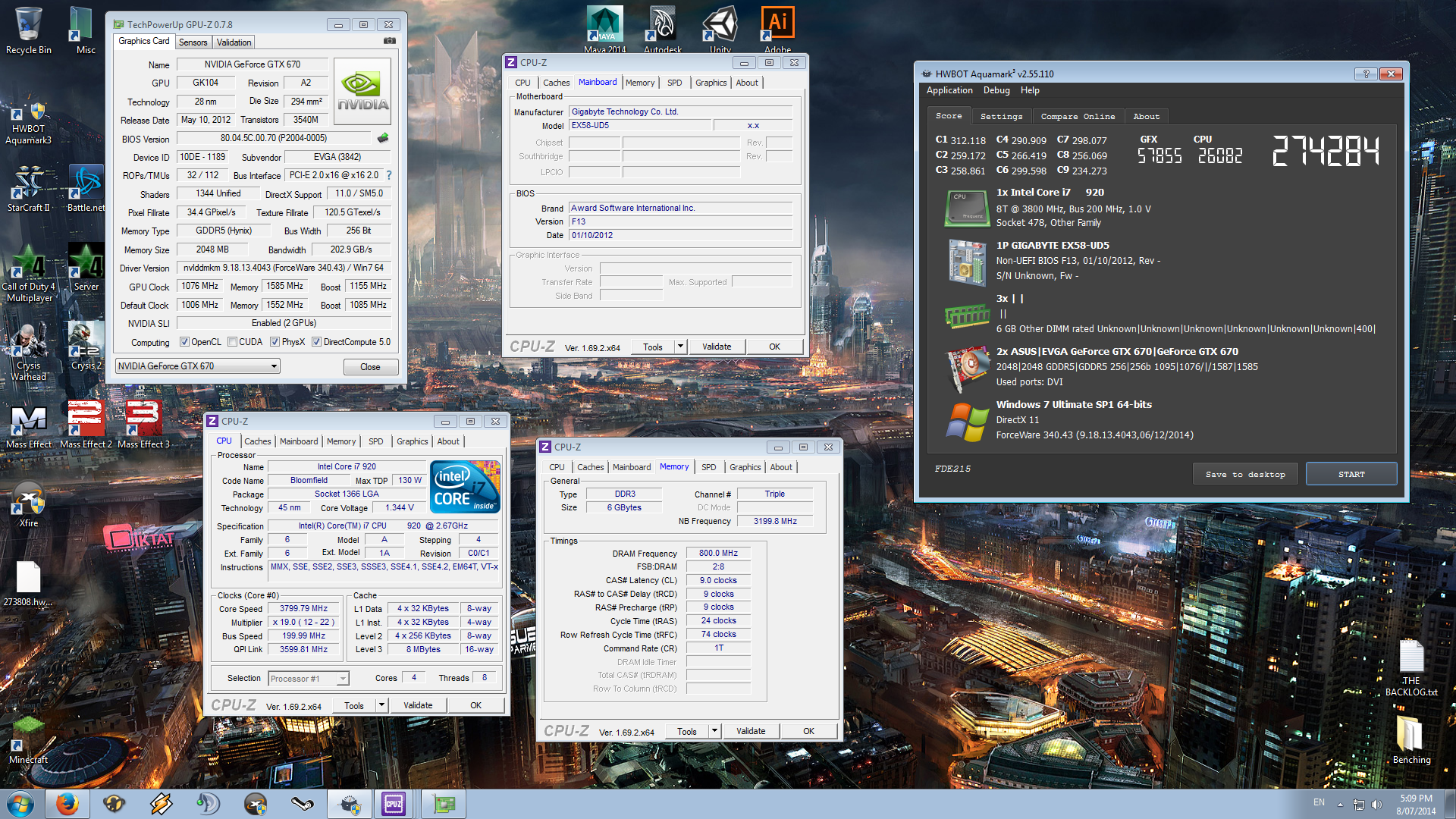The width and height of the screenshot is (1456, 819).
Task: Open Maya 2014 desktop shortcut
Action: [x=605, y=29]
